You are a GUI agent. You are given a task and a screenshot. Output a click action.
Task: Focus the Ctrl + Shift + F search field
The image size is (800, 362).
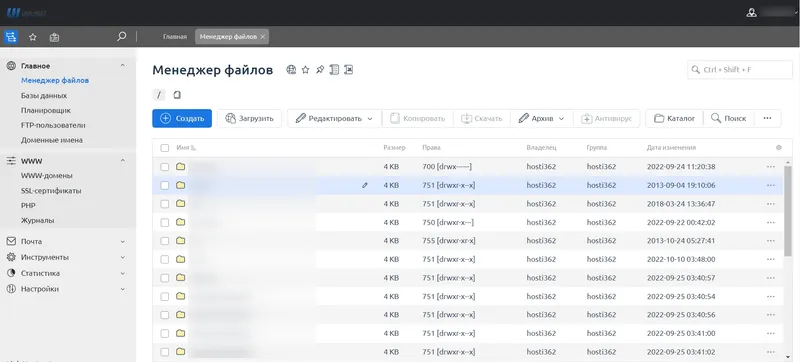[x=740, y=70]
